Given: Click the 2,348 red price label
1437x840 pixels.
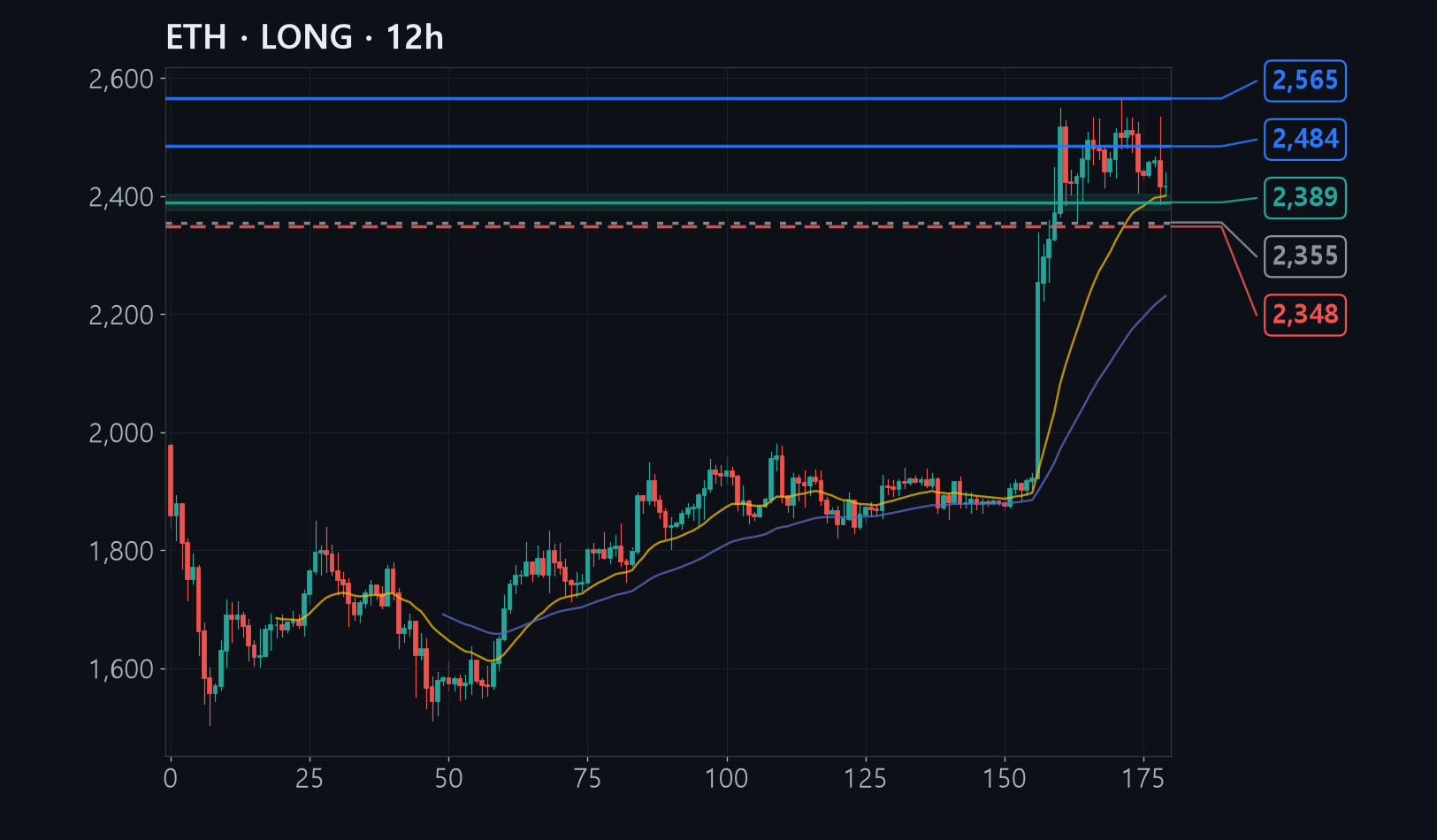Looking at the screenshot, I should (x=1305, y=315).
